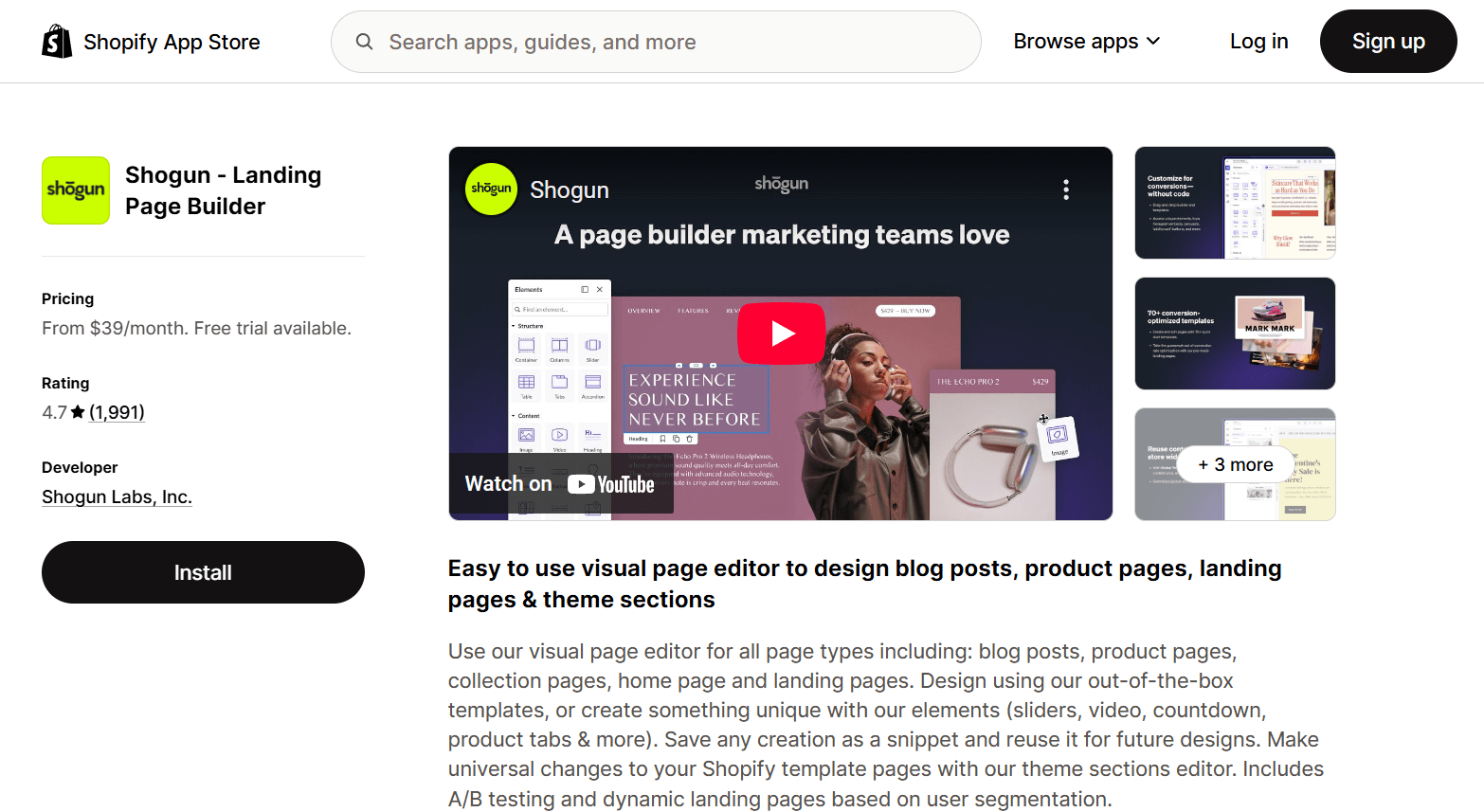Screen dimensions: 1484x812
Task: Click the Shogun app logo icon
Action: click(76, 190)
